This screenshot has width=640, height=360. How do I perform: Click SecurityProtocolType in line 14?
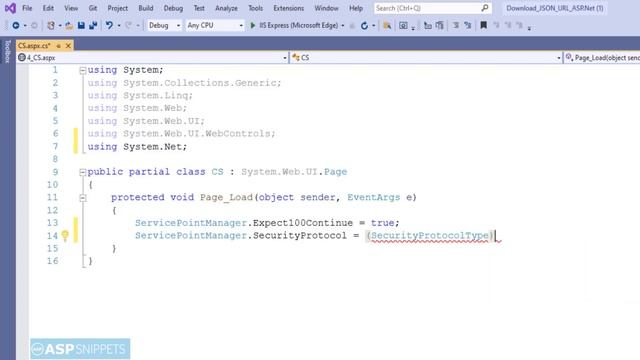coord(430,236)
